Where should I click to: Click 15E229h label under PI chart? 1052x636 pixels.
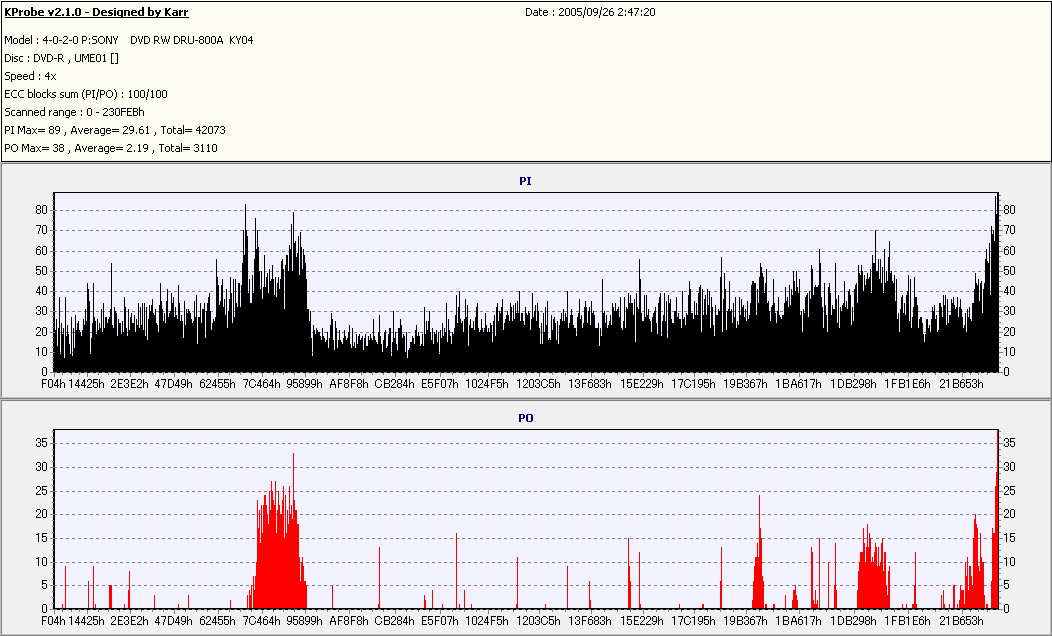[x=641, y=384]
